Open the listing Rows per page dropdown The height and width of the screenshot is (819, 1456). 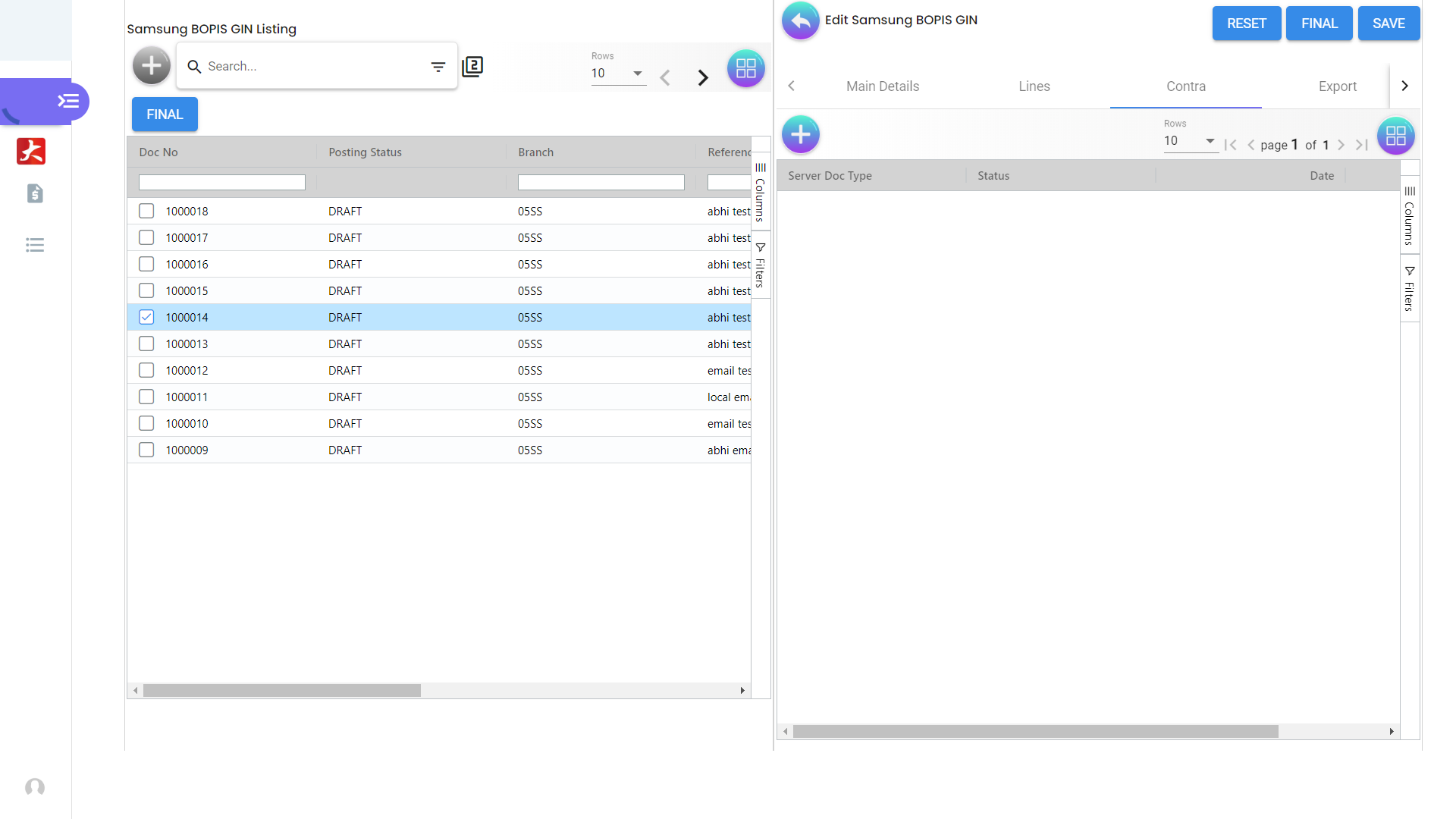coord(618,74)
